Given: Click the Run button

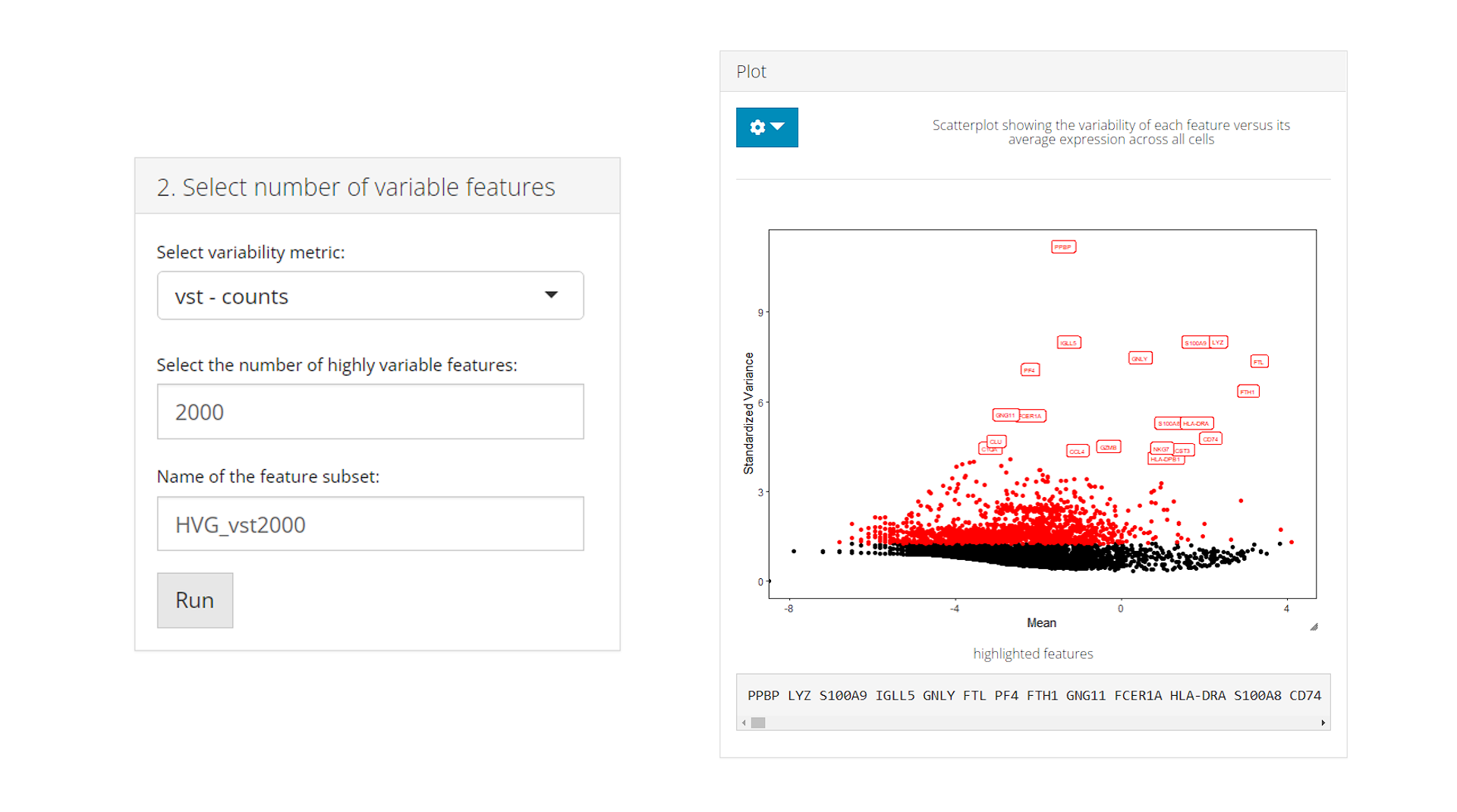Looking at the screenshot, I should coord(195,600).
